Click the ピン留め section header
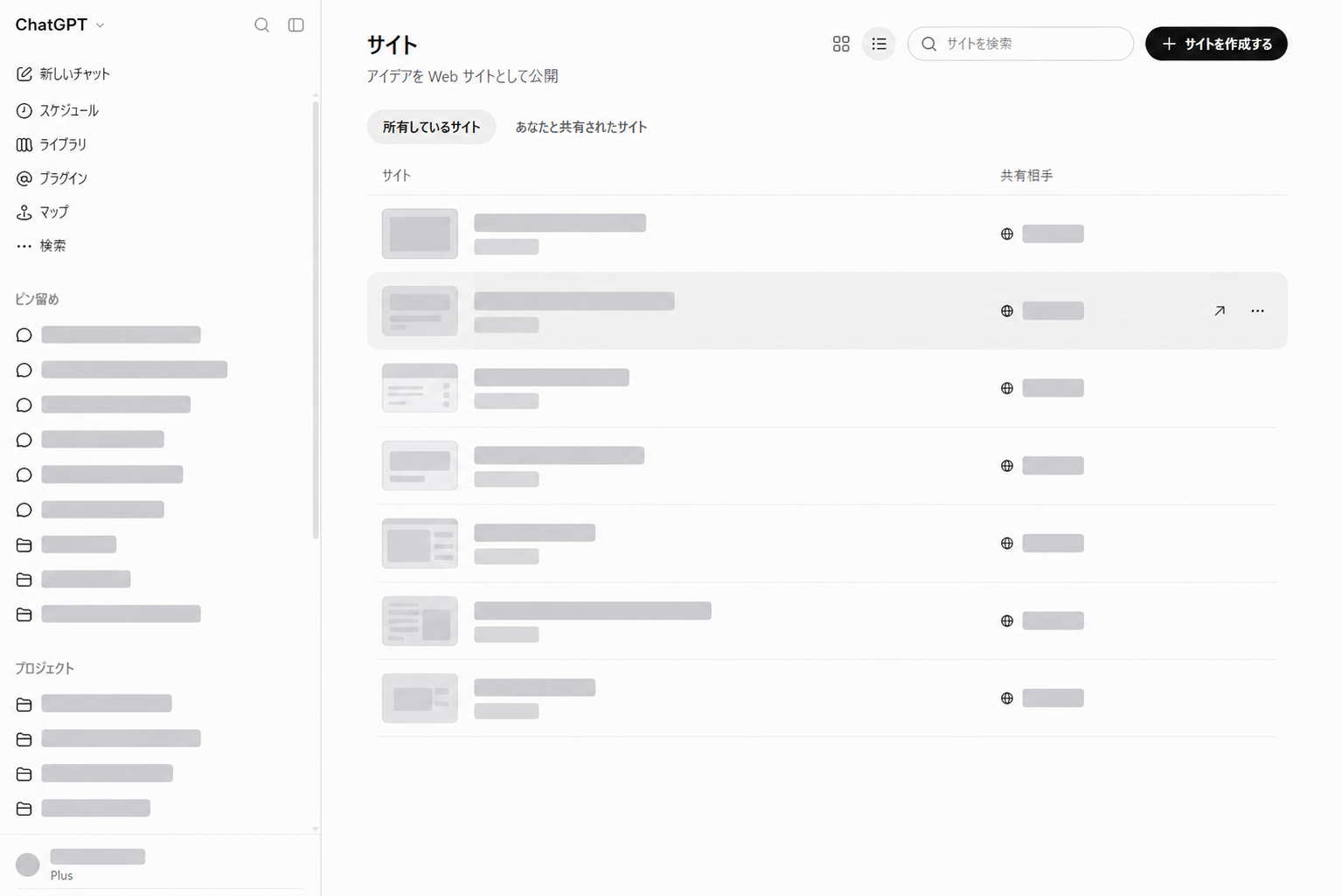This screenshot has width=1342, height=896. click(37, 299)
